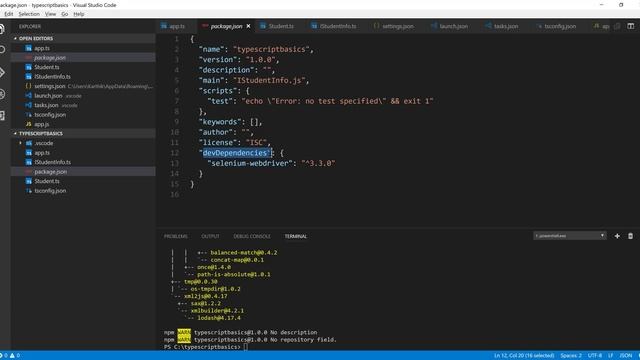
Task: Change JSON language mode in status bar
Action: (x=626, y=356)
